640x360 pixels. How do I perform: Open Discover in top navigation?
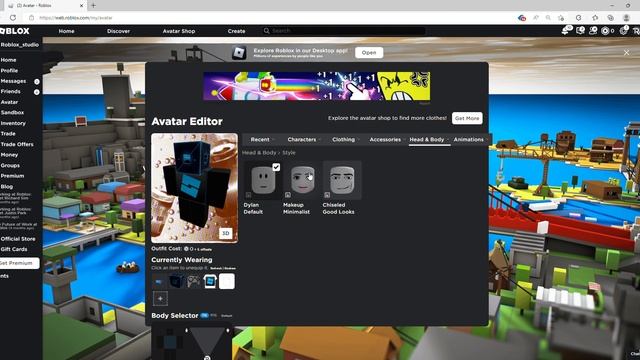coord(118,31)
